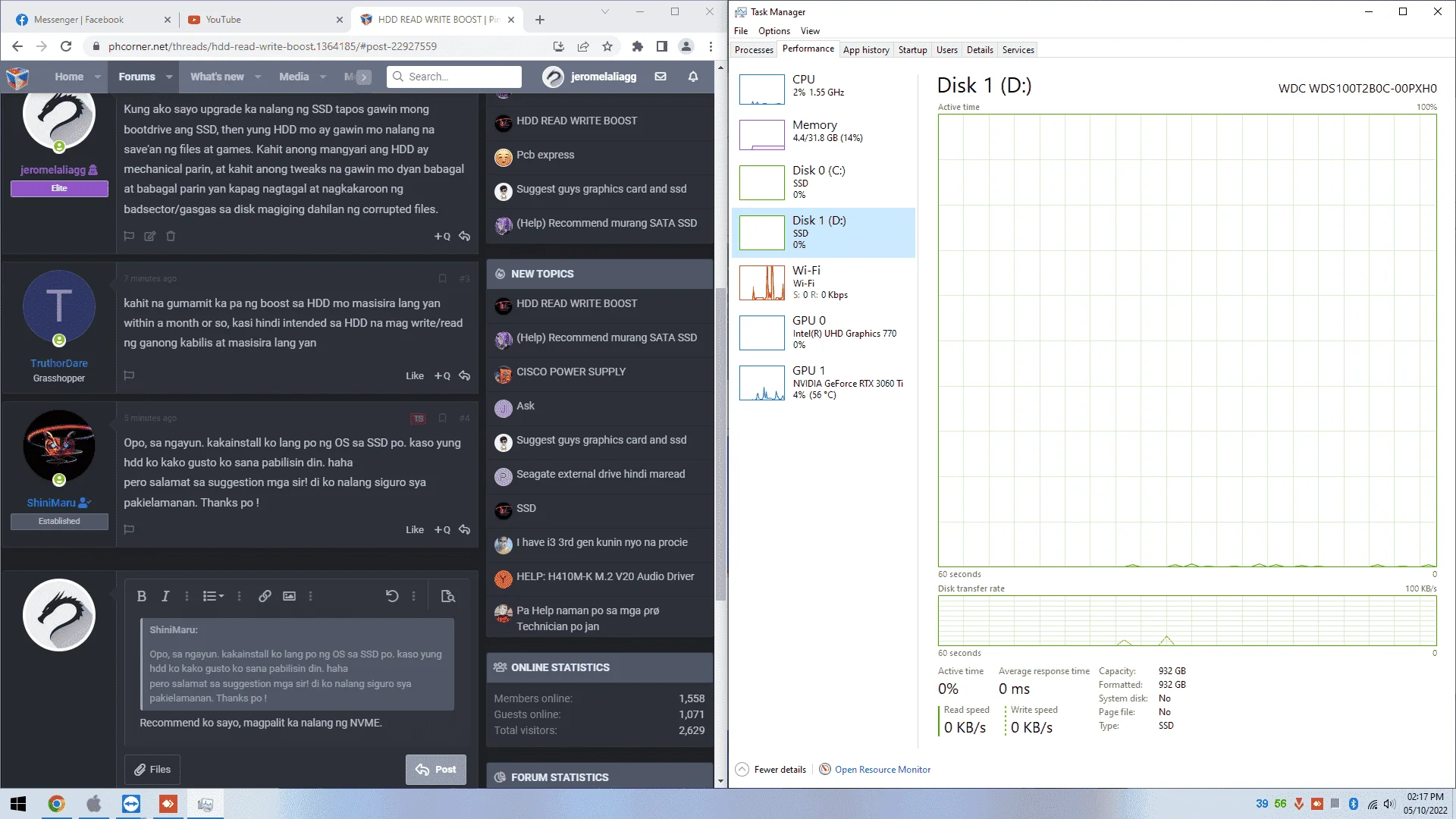Switch to Processes tab in Task Manager
This screenshot has height=819, width=1456.
tap(754, 50)
